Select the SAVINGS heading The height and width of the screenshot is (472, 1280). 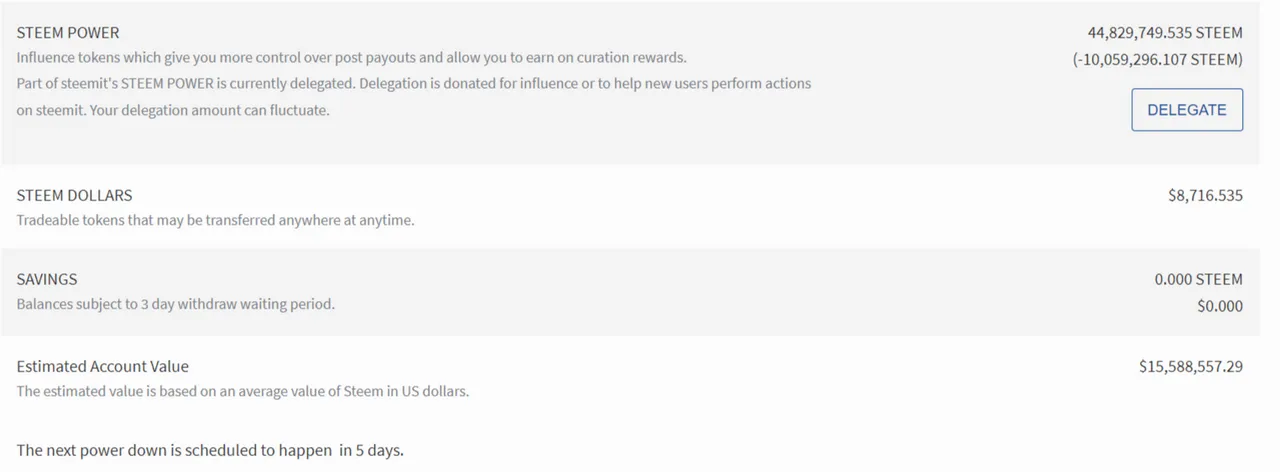click(47, 280)
